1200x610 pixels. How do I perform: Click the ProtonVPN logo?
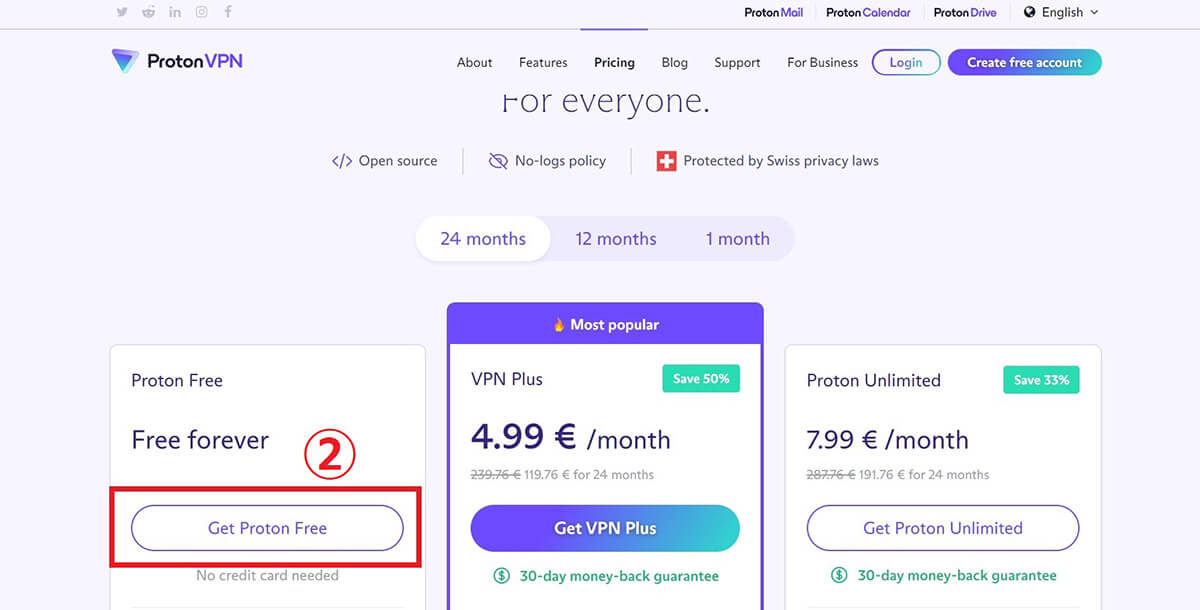point(177,62)
